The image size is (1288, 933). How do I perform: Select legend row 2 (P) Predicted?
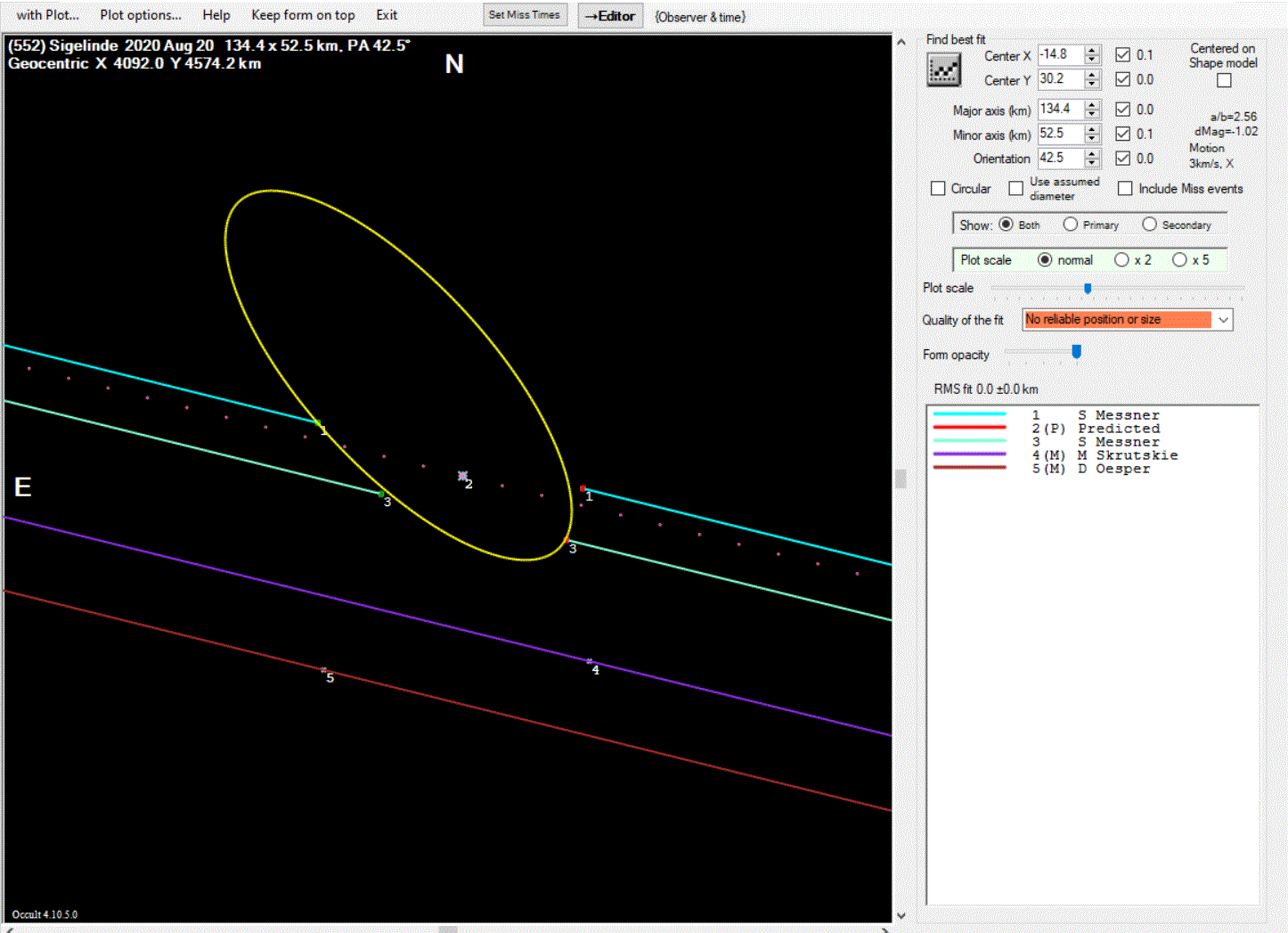(1047, 429)
